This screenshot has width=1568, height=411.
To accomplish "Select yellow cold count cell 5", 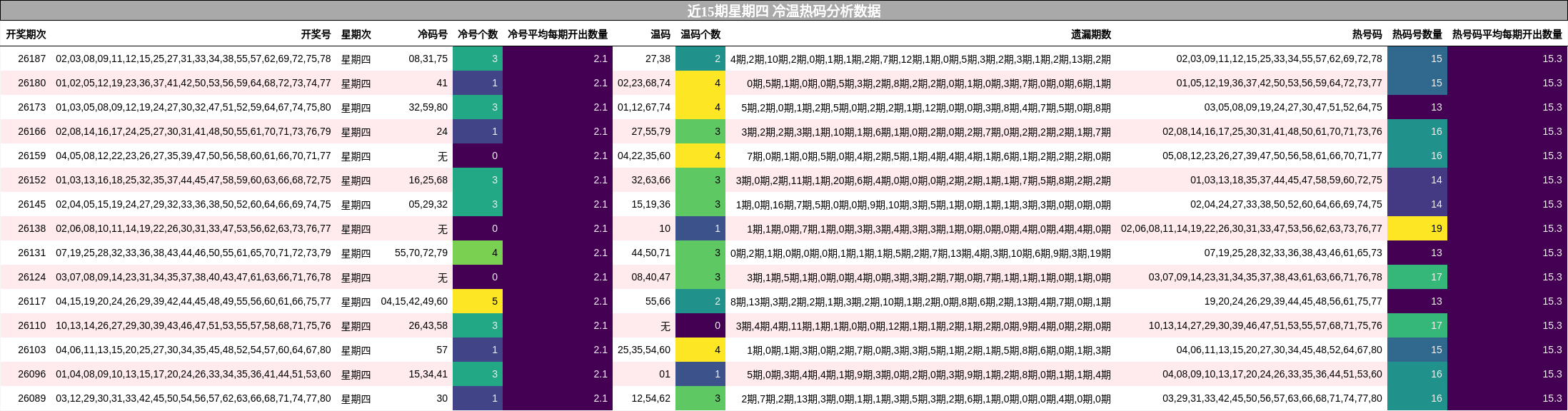I will coord(478,301).
